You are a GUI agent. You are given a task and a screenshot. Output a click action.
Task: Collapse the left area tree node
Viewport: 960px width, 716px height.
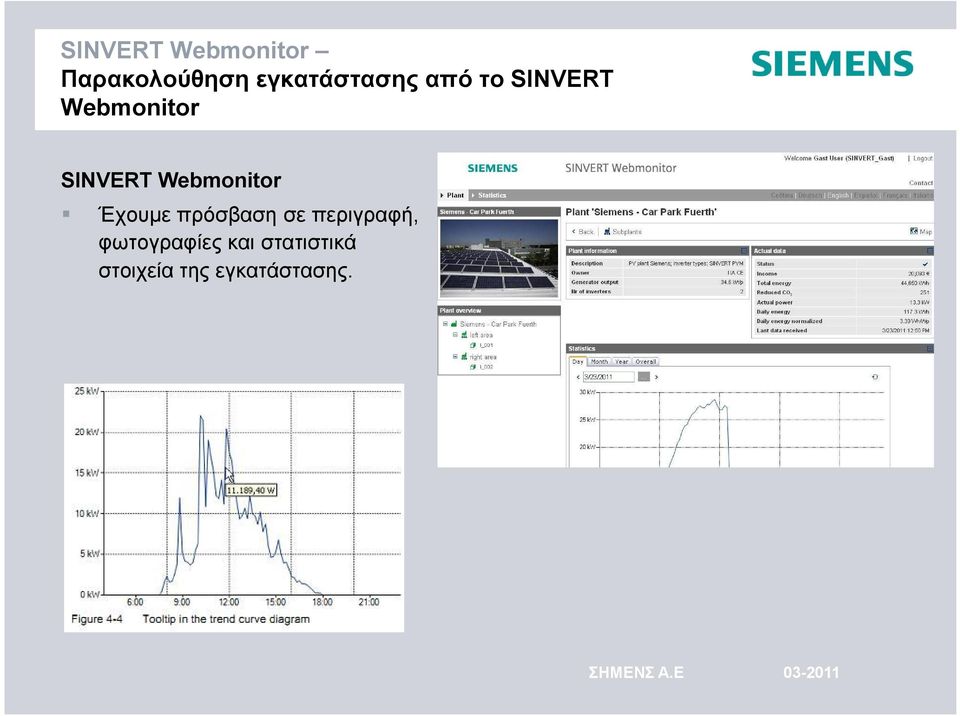[x=456, y=334]
